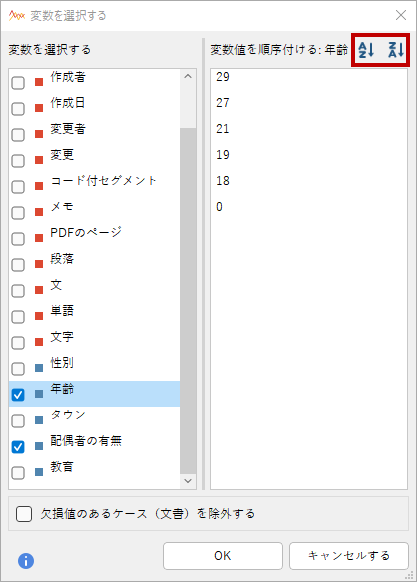Click the variable list scrollbar thumb
The width and height of the screenshot is (417, 582).
[188, 301]
